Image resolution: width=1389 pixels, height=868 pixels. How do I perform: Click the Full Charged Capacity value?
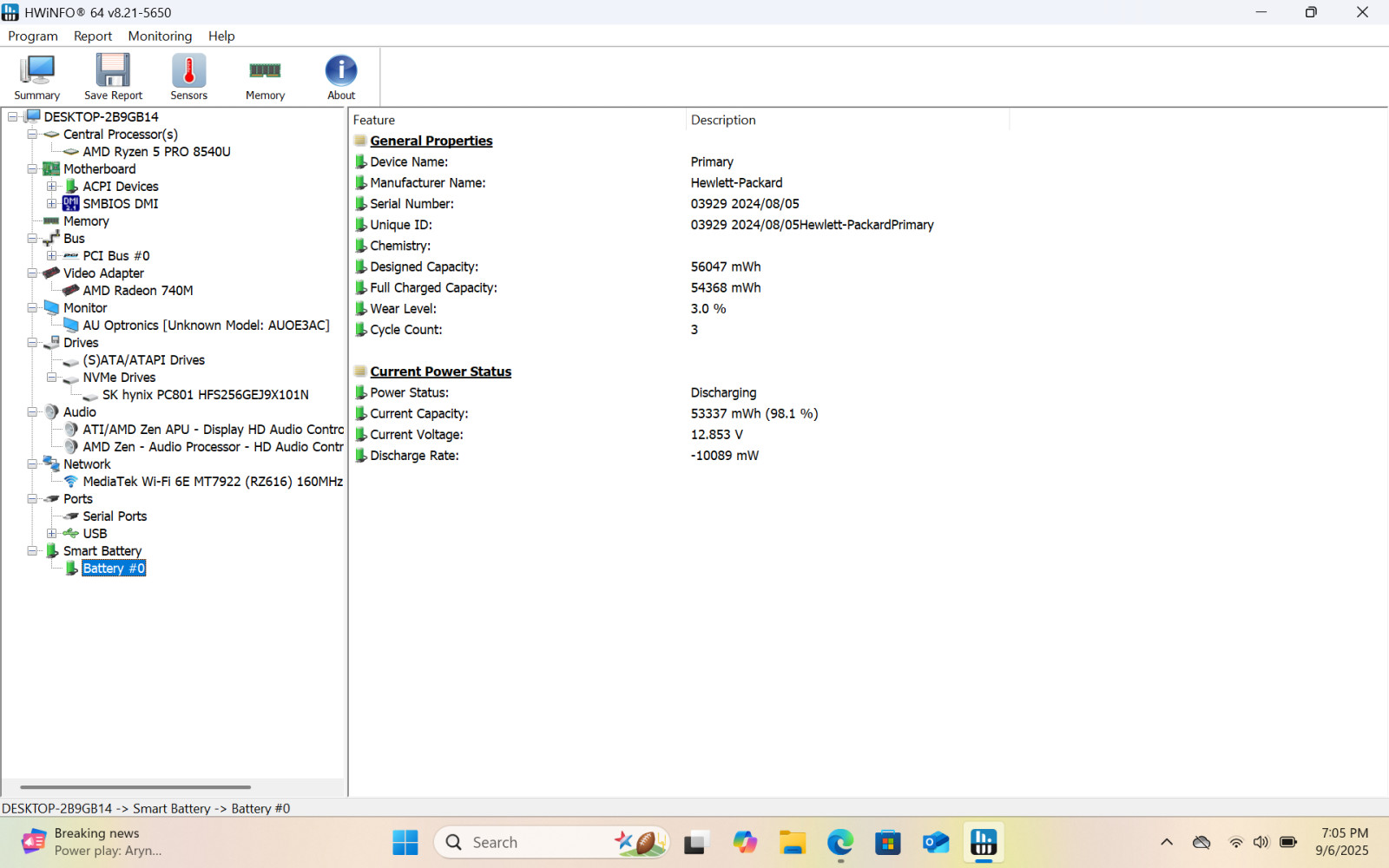[726, 287]
